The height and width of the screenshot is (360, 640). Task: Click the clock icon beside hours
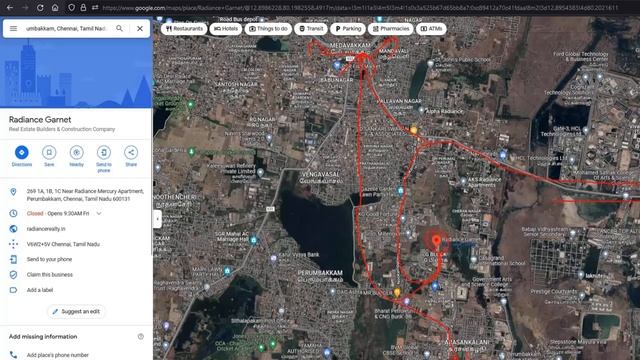(13, 213)
